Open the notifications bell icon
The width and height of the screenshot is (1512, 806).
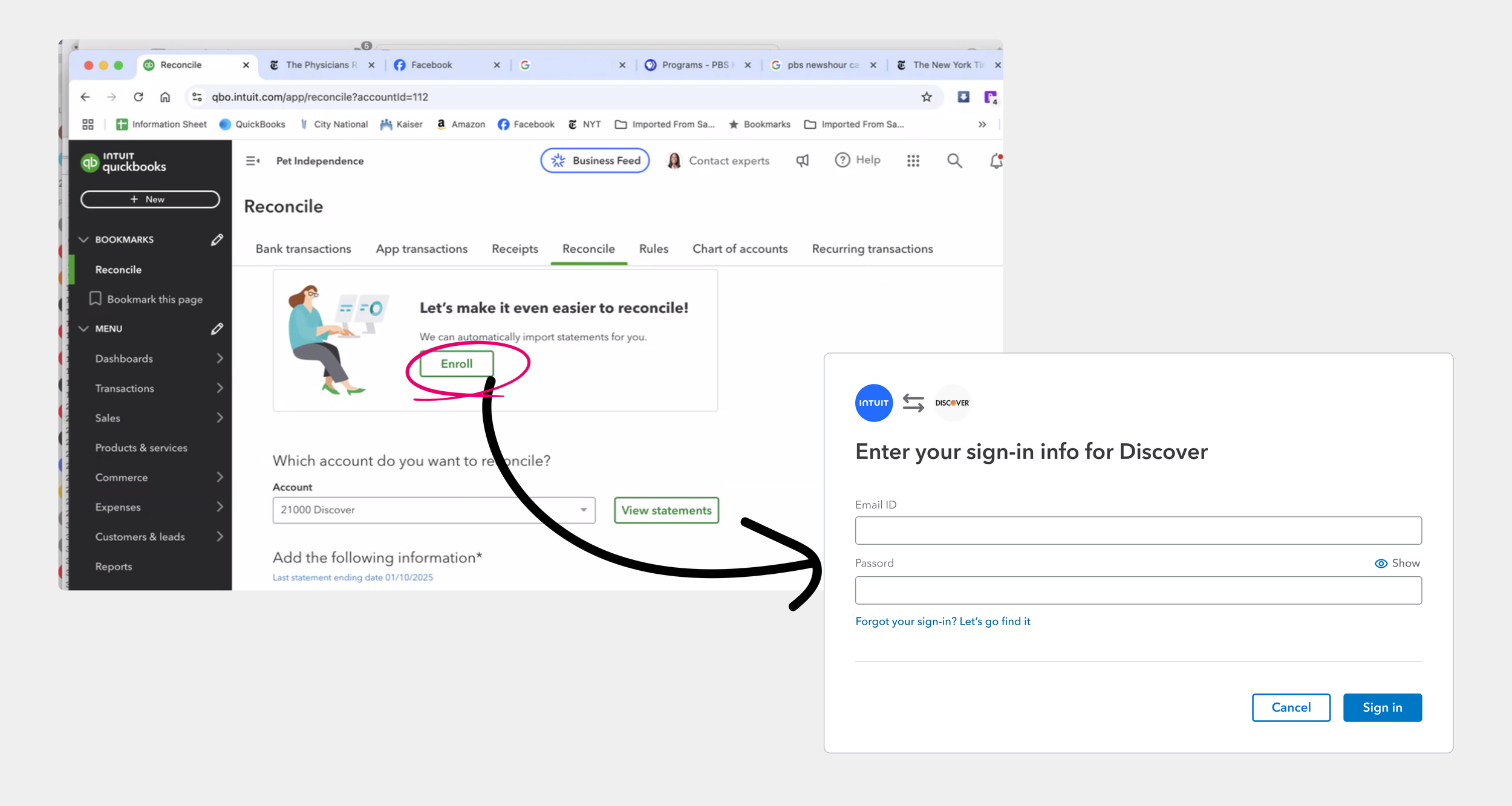996,160
